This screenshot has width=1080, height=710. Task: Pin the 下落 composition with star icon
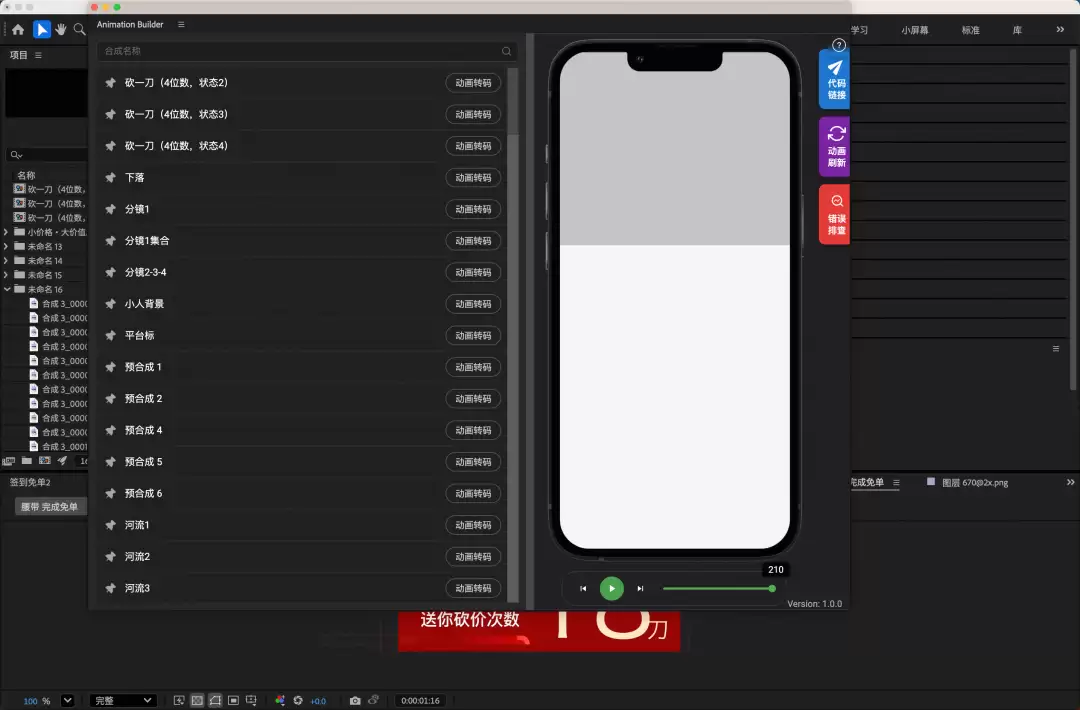[x=110, y=178]
